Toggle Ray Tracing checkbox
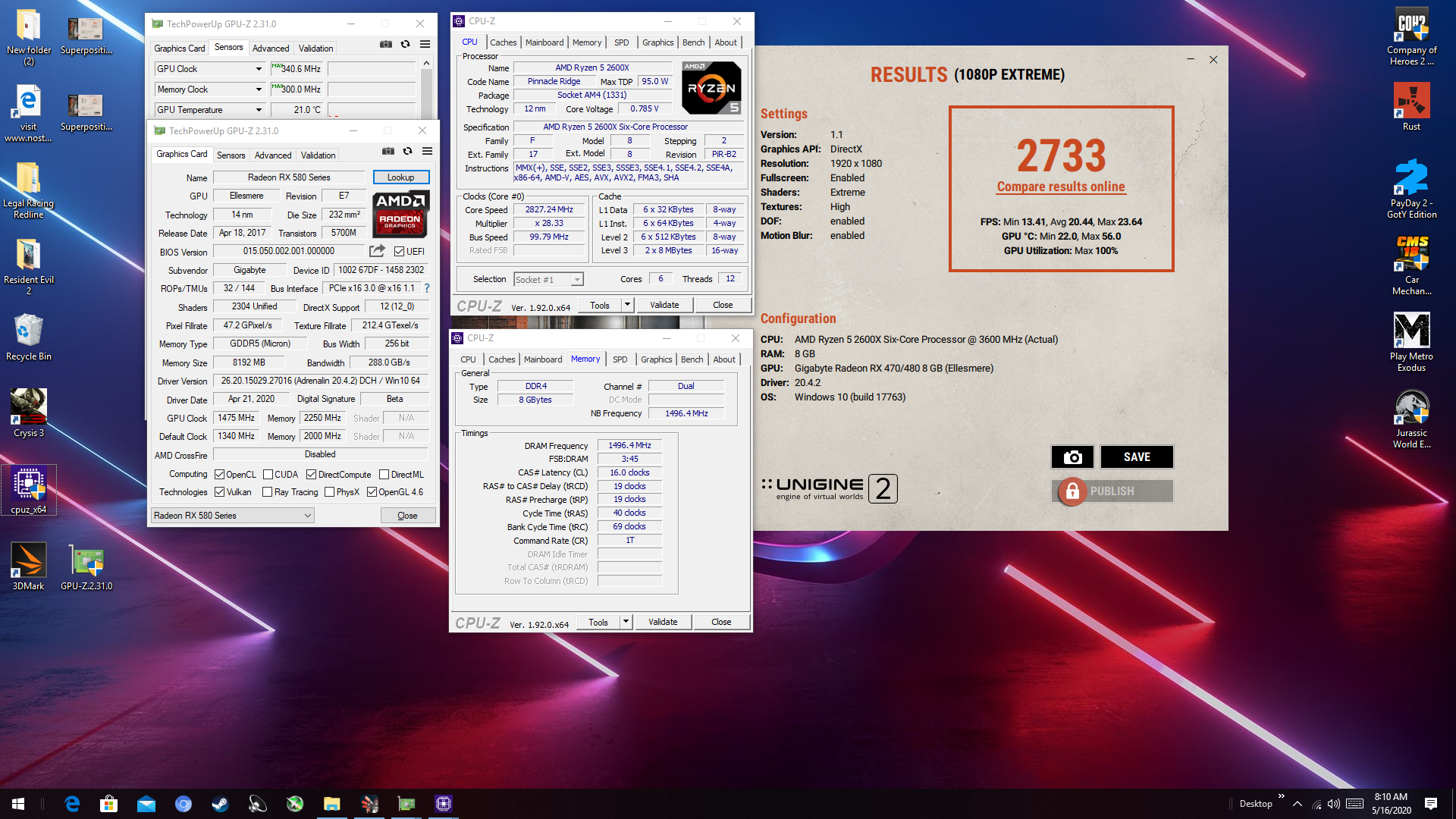The height and width of the screenshot is (819, 1456). pyautogui.click(x=267, y=492)
